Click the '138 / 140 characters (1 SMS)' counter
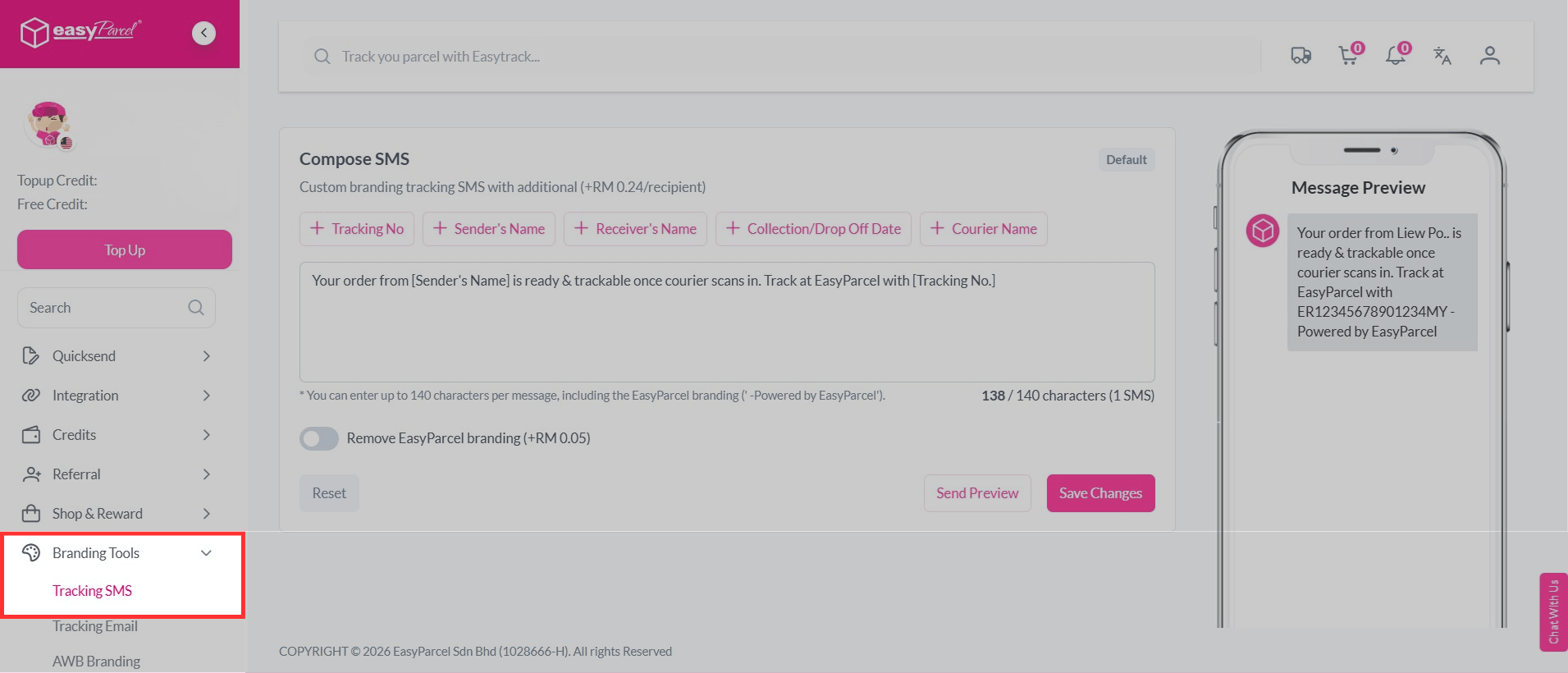 [x=1067, y=396]
